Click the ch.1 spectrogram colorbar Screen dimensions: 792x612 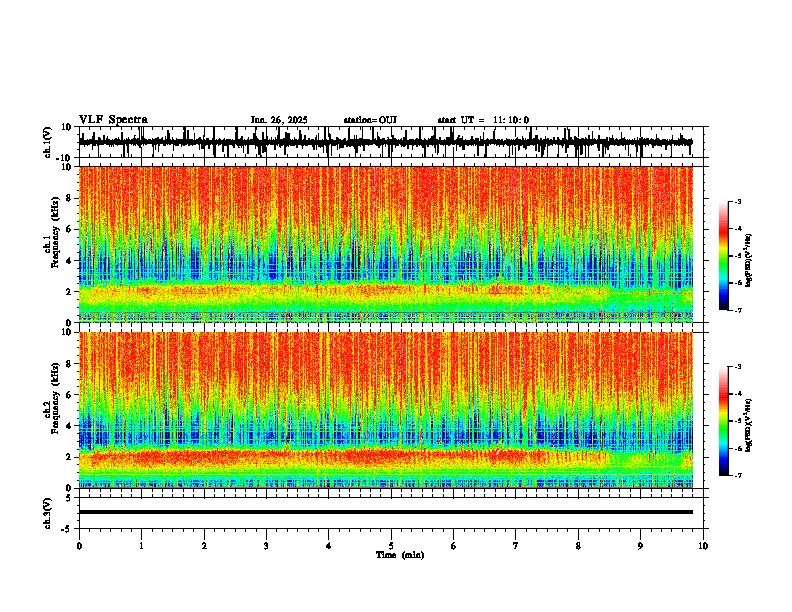(723, 256)
